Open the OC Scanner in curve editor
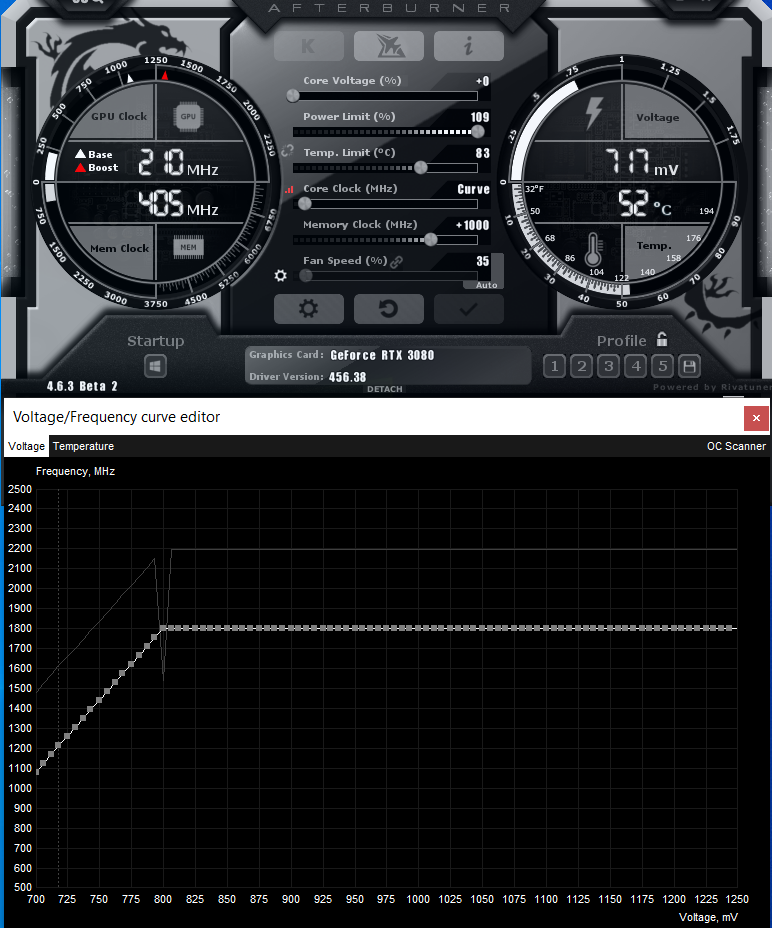The height and width of the screenshot is (928, 772). point(736,446)
